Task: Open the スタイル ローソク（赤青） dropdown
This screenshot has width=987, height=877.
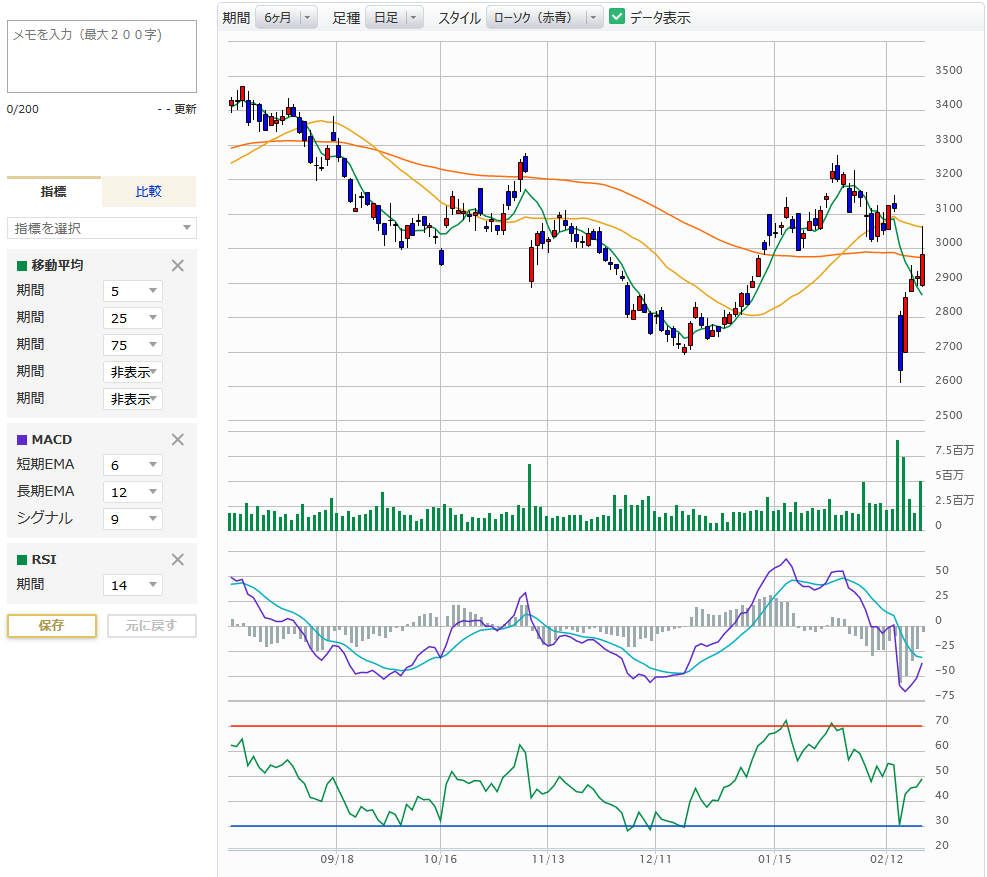Action: [x=544, y=17]
